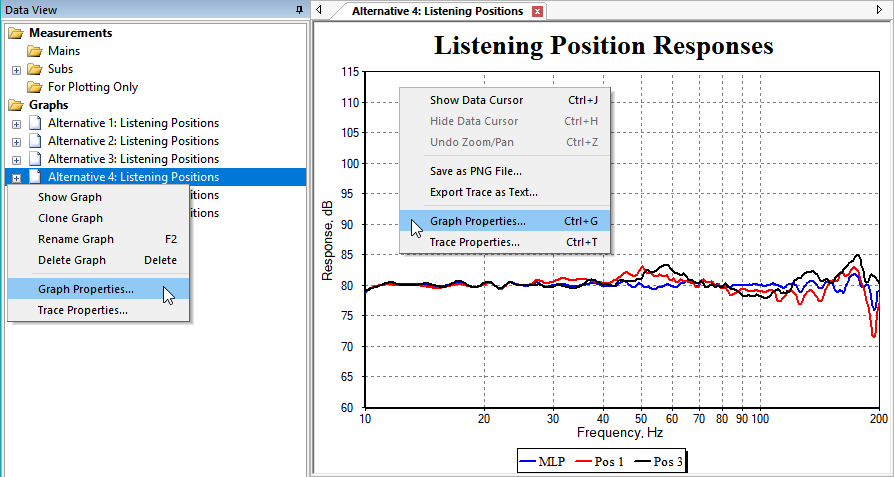Click the Subs folder icon
894x477 pixels.
[x=35, y=70]
